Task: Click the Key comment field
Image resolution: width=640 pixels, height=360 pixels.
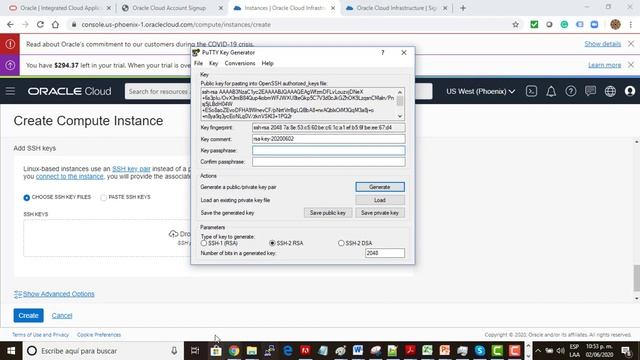Action: (329, 139)
